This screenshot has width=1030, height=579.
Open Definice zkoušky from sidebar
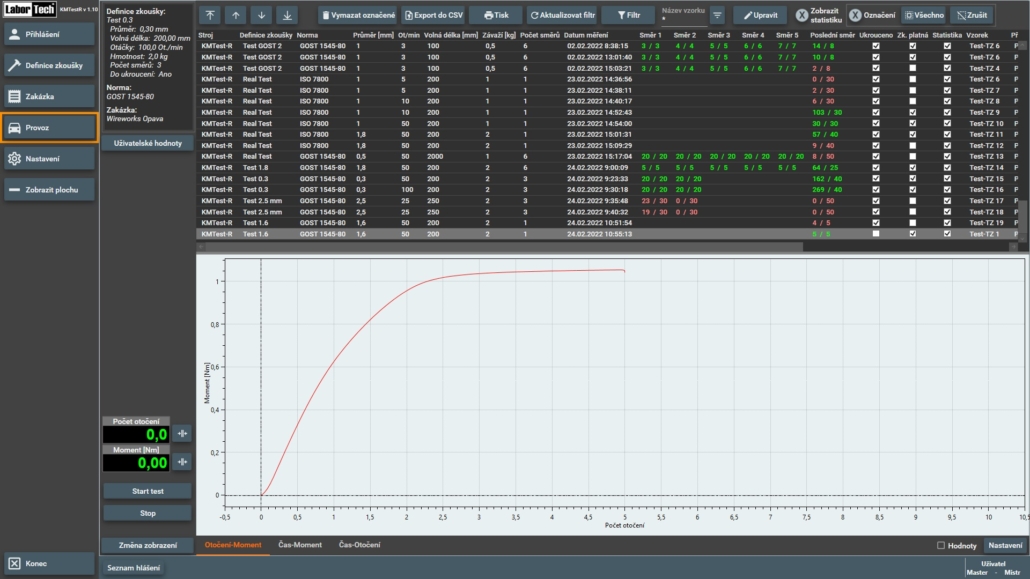49,65
